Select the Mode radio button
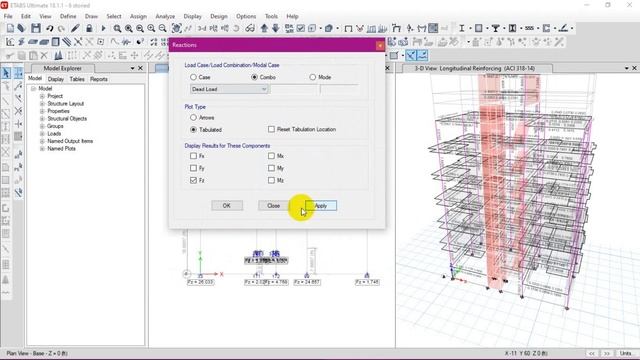The width and height of the screenshot is (640, 360). [313, 77]
